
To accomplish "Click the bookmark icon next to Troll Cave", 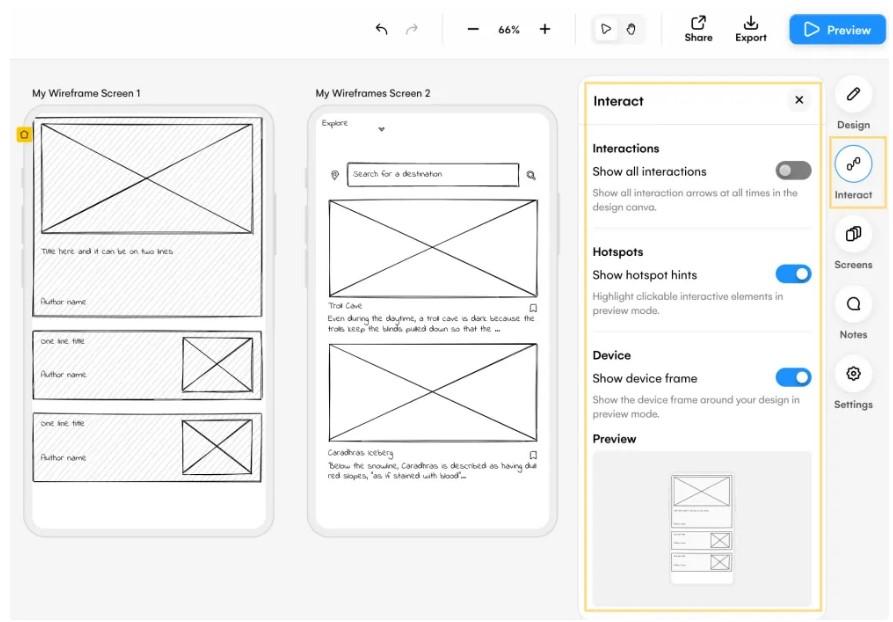I will pyautogui.click(x=533, y=308).
